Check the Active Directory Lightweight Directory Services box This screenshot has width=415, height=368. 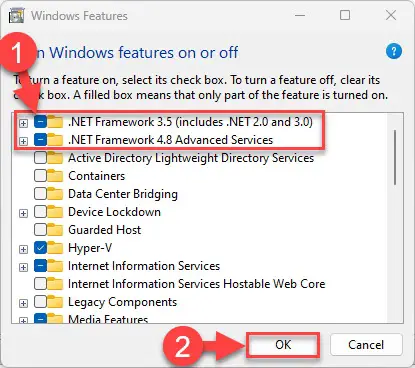click(x=40, y=158)
